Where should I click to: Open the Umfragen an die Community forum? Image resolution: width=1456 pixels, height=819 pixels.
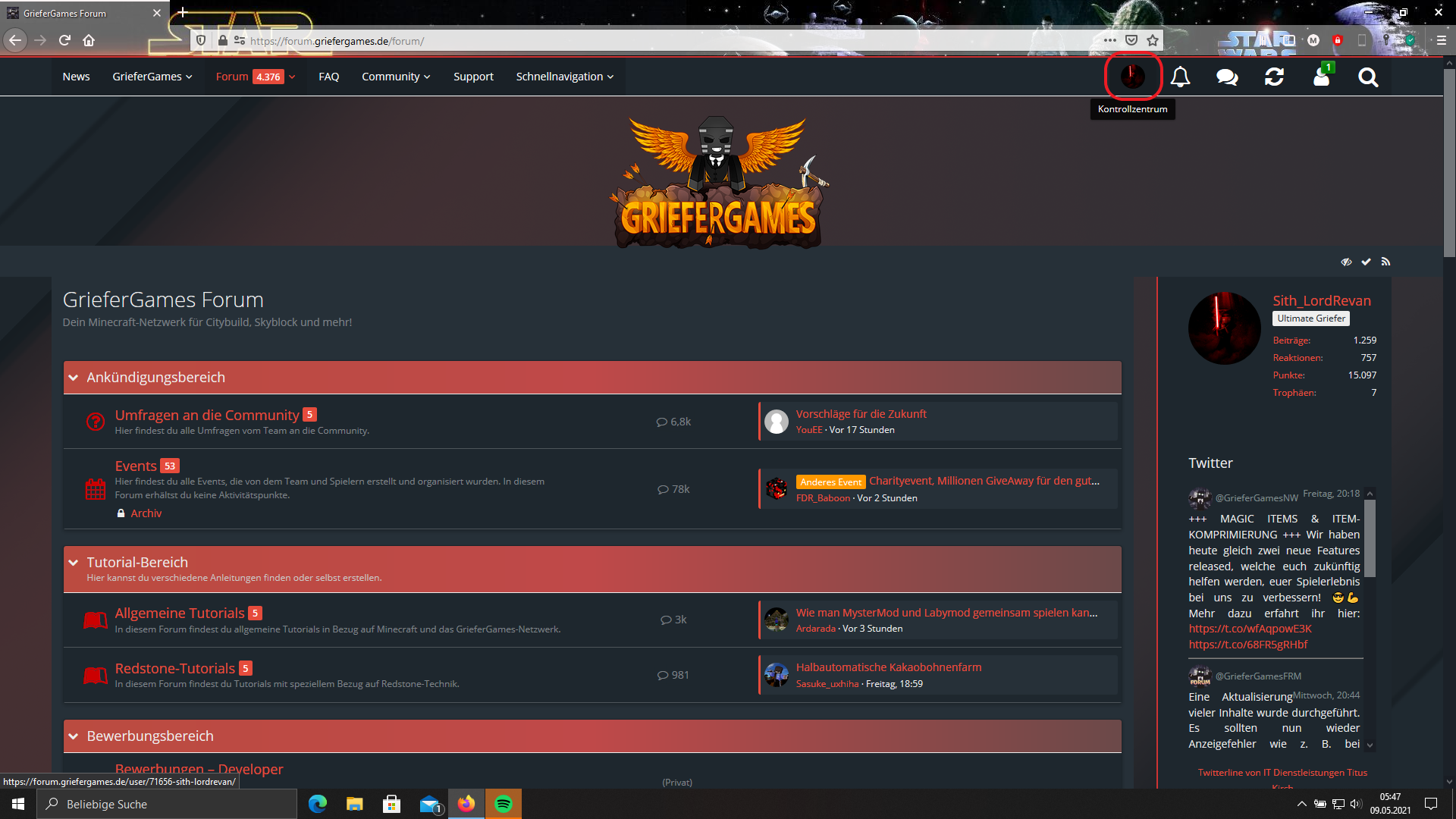click(x=207, y=415)
